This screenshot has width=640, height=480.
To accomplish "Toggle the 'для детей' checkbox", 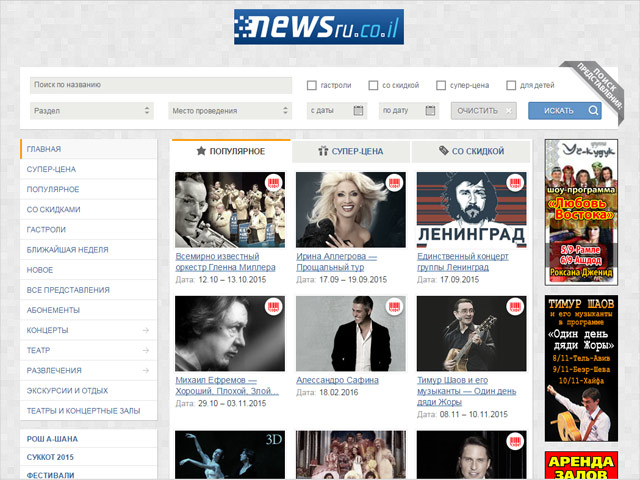I will [x=511, y=85].
